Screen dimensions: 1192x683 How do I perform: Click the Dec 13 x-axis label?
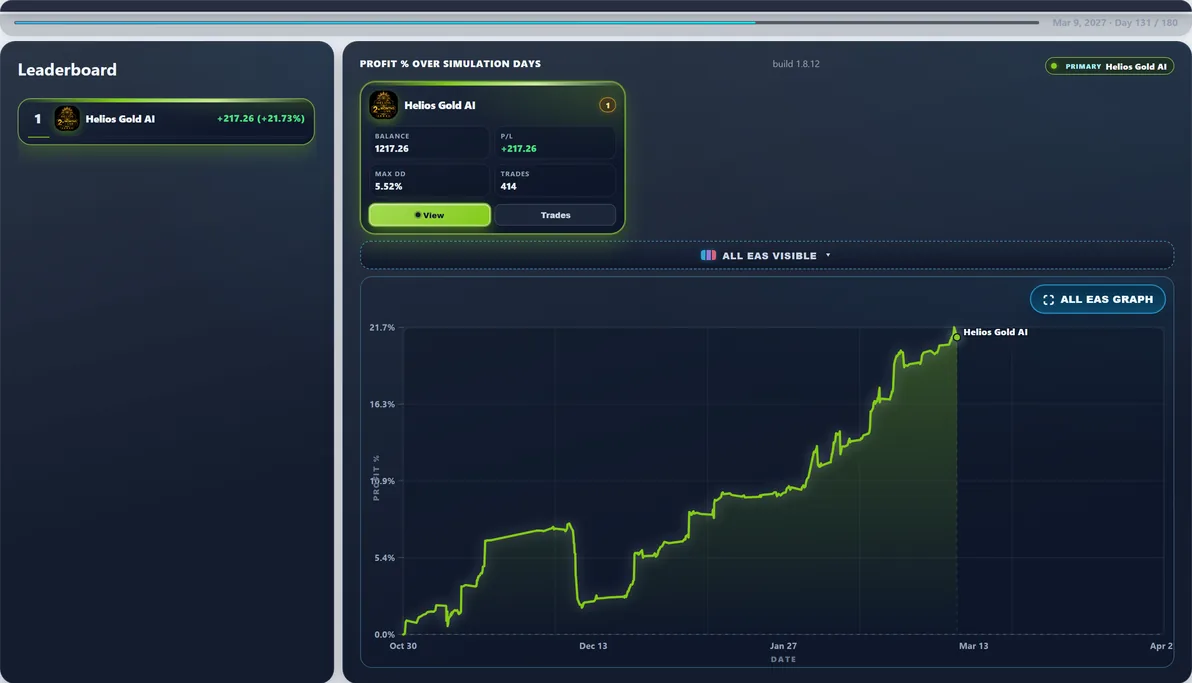click(593, 646)
